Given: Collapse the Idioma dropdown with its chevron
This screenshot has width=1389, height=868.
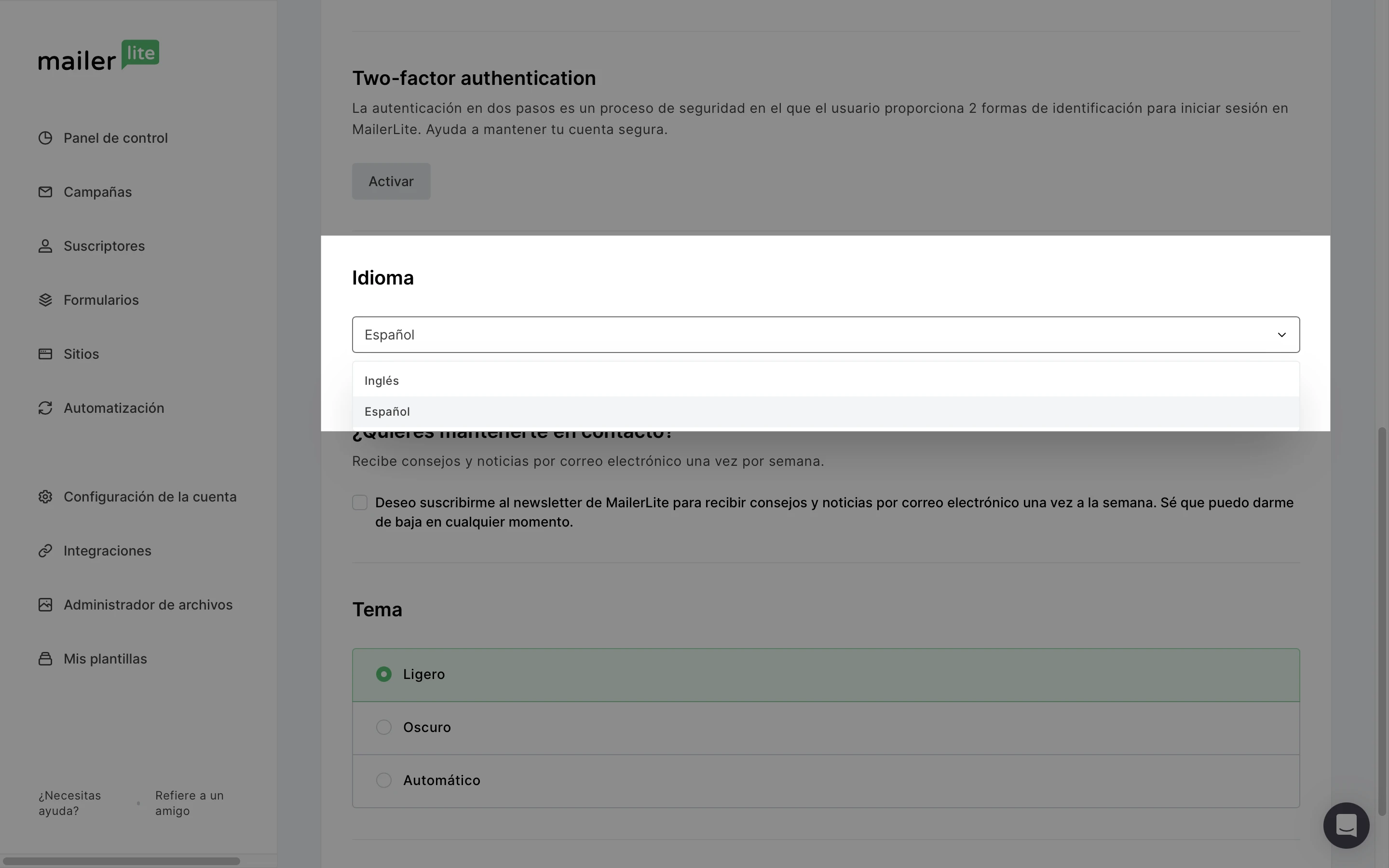Looking at the screenshot, I should tap(1281, 335).
